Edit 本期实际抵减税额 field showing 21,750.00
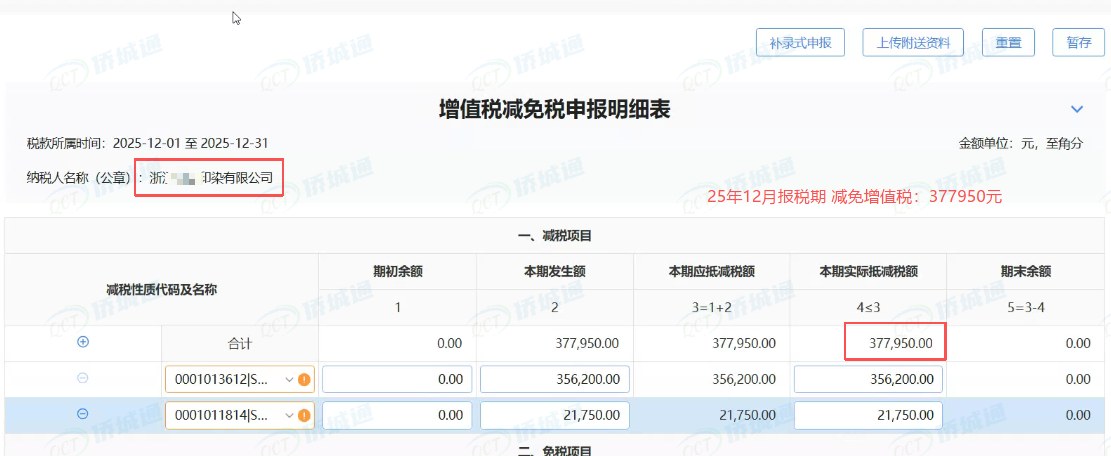The height and width of the screenshot is (456, 1111). pyautogui.click(x=869, y=415)
